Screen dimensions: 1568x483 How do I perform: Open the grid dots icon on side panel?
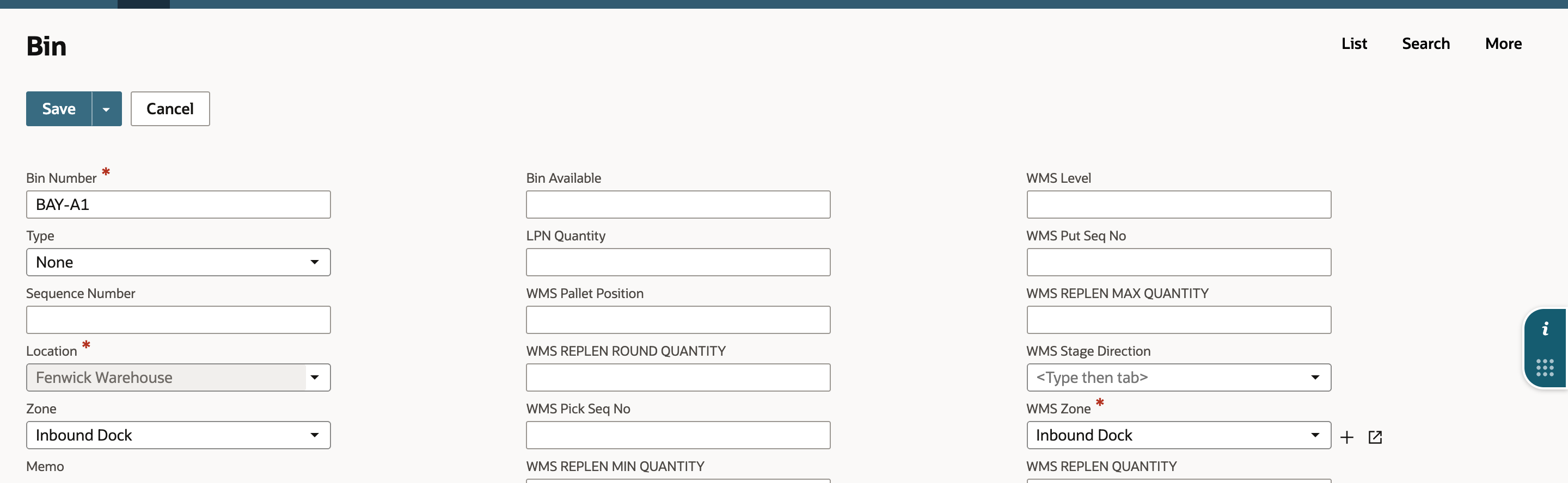click(x=1545, y=368)
